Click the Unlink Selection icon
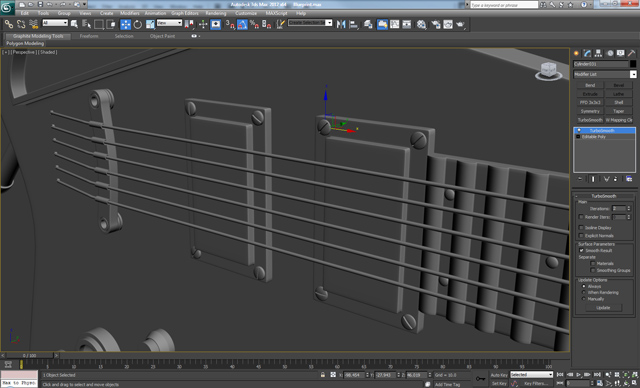Image resolution: width=640 pixels, height=388 pixels. pos(21,24)
